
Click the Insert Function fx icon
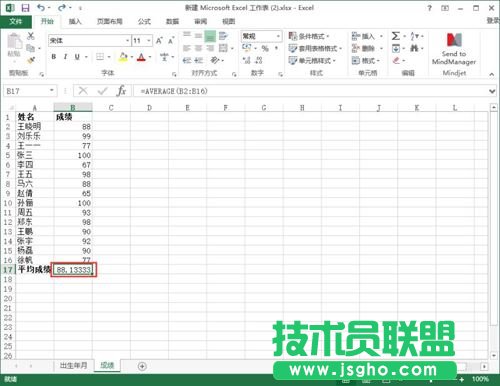point(121,91)
